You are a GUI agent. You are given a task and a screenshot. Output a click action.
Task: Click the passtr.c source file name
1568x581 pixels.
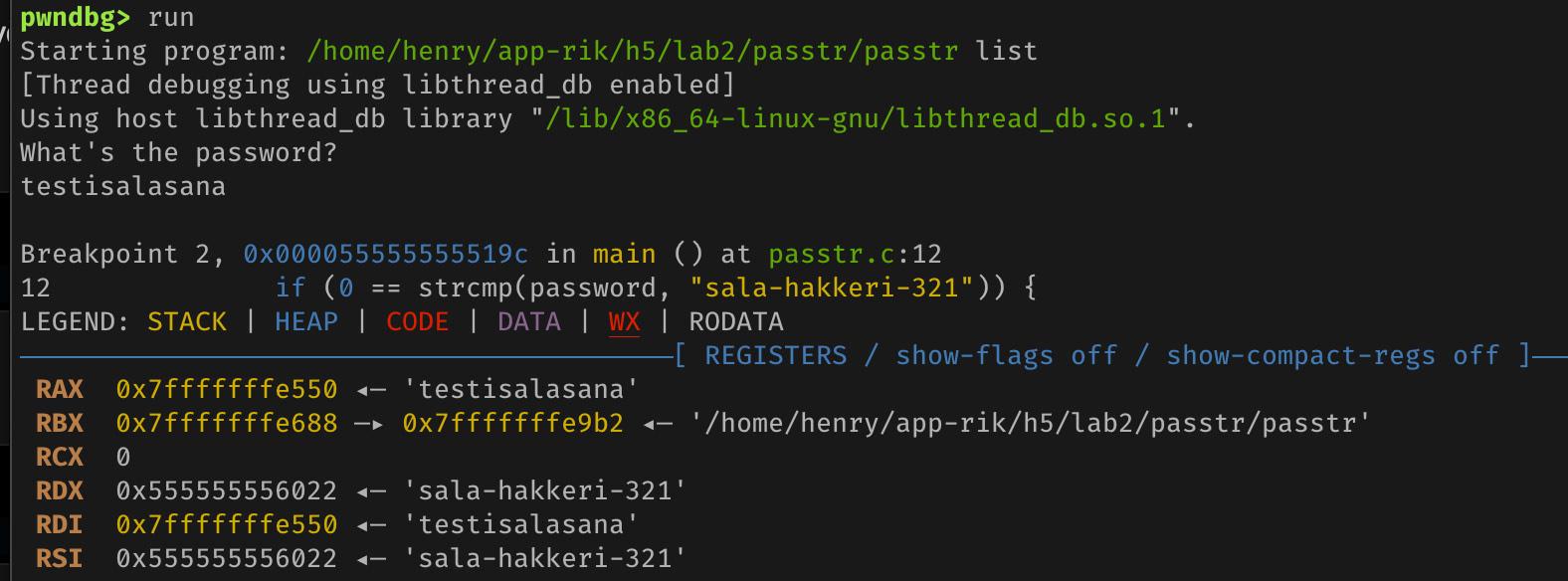pyautogui.click(x=831, y=255)
